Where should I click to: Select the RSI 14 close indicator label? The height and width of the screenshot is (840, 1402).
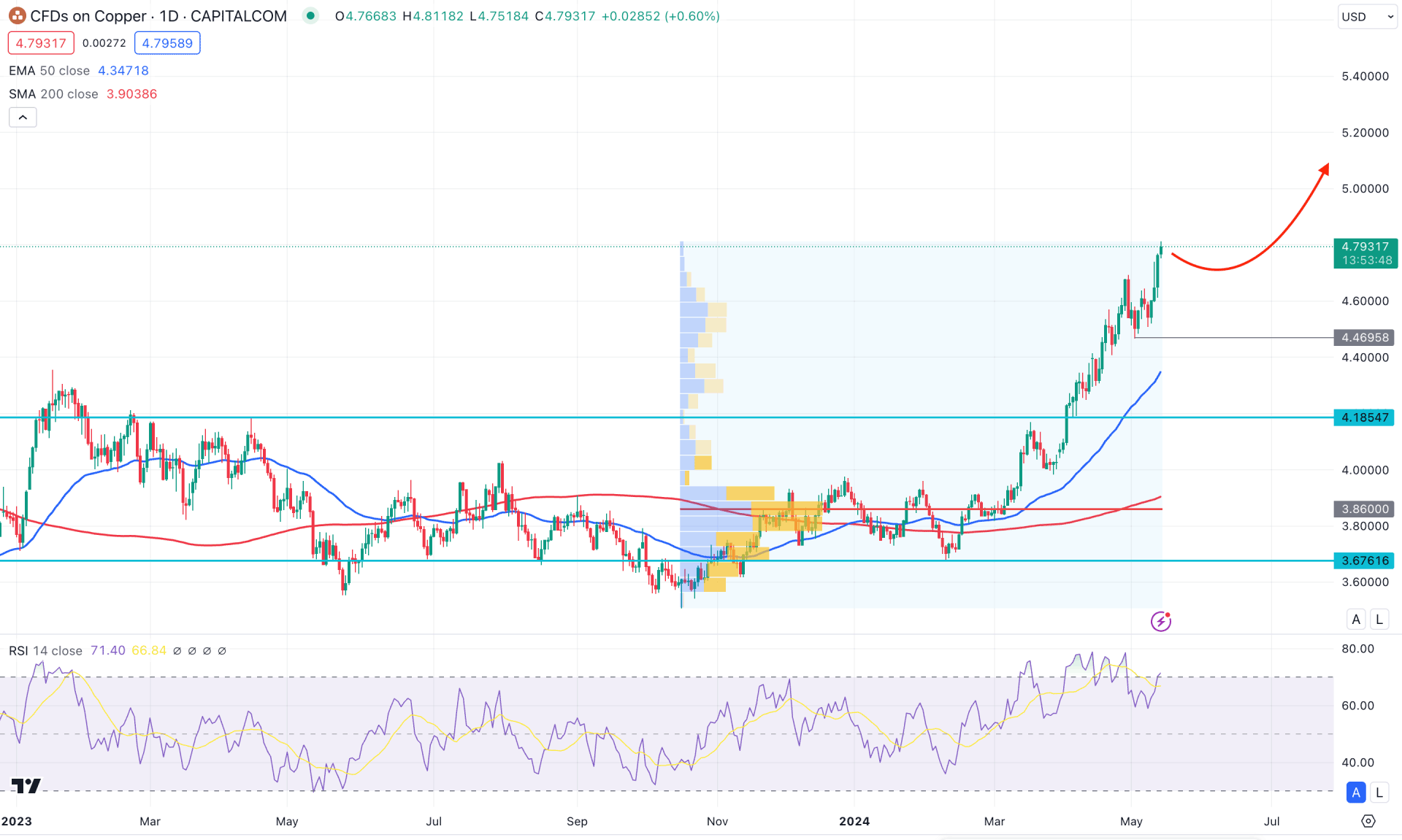click(45, 650)
